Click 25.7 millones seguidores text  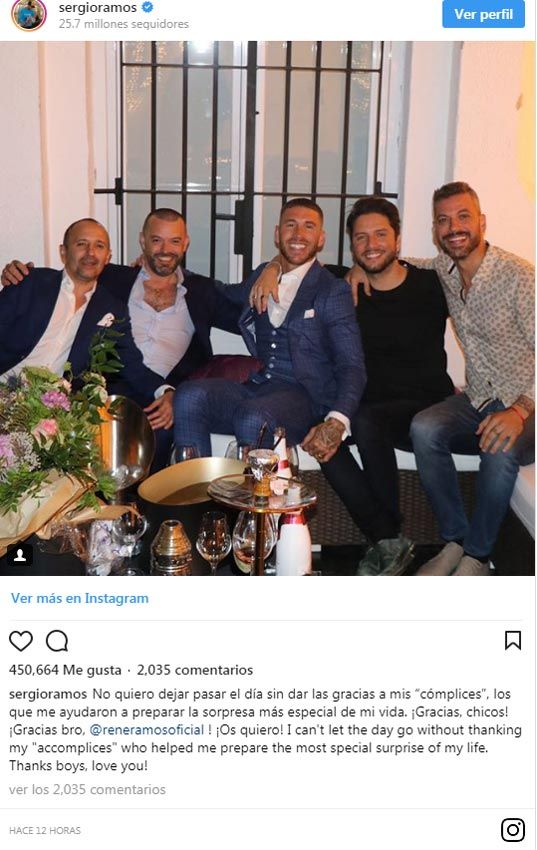point(124,24)
